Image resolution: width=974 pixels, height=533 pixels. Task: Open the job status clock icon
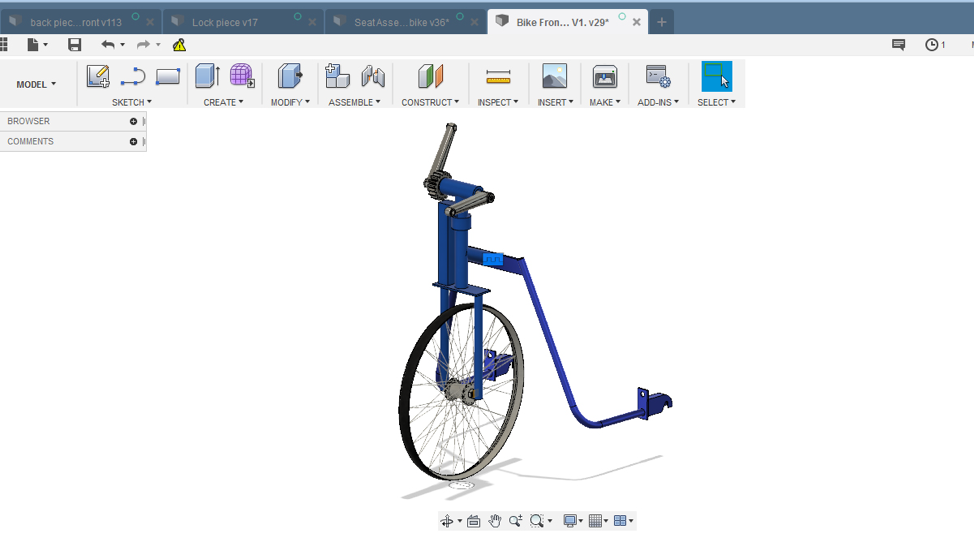[x=931, y=45]
